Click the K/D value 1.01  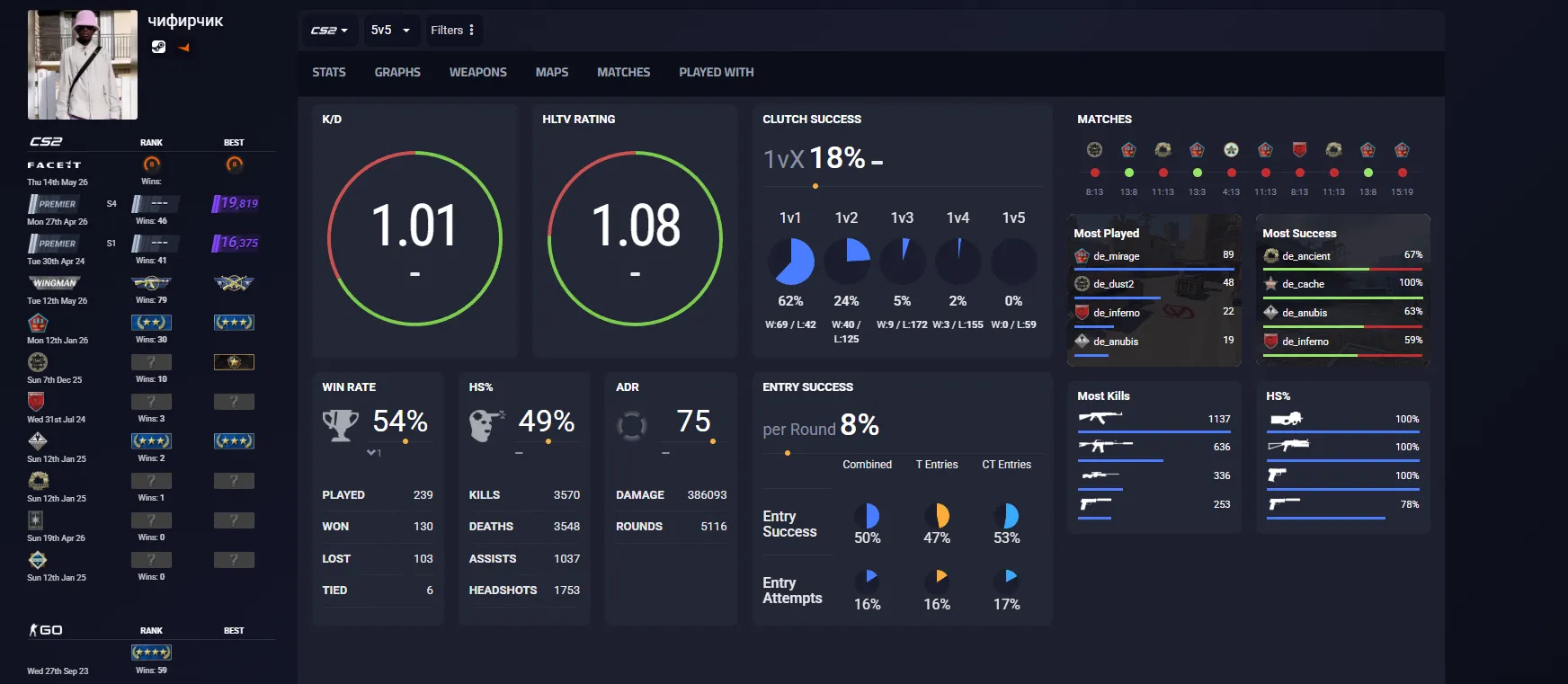click(x=414, y=227)
